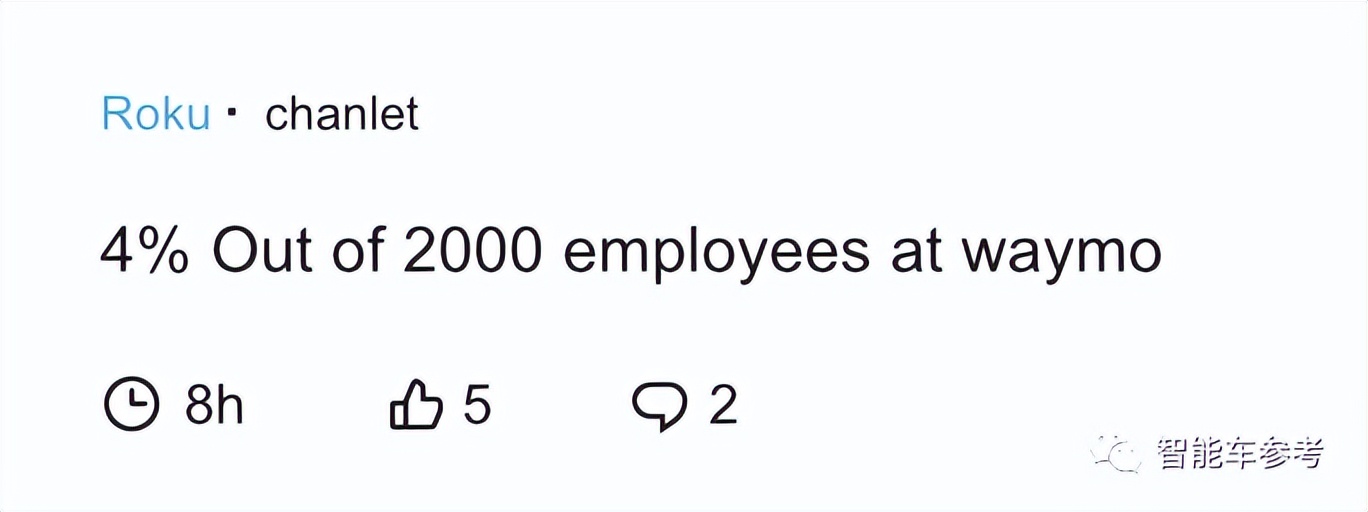This screenshot has width=1368, height=512.
Task: Click the 8h posted time label
Action: [x=214, y=406]
